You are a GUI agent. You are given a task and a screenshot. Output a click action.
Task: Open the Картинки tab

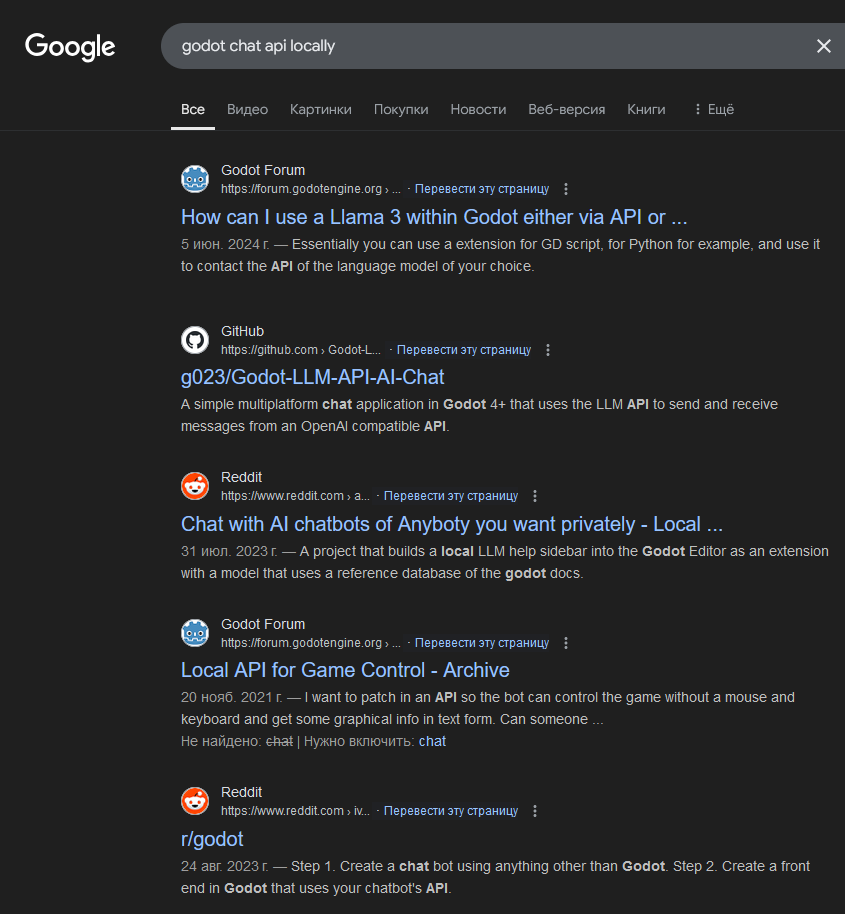(x=321, y=109)
